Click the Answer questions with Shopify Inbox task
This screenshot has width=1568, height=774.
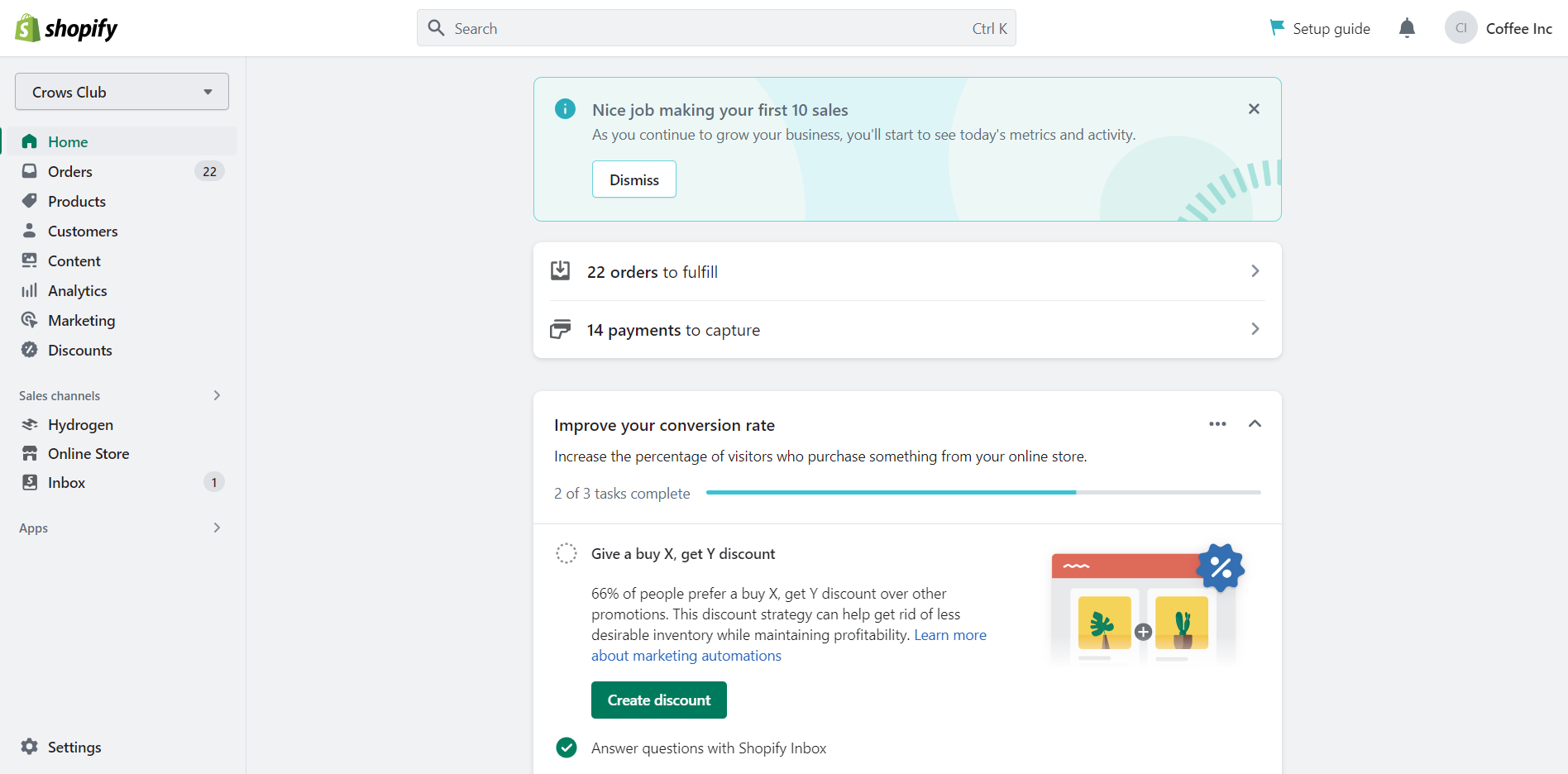pyautogui.click(x=709, y=748)
